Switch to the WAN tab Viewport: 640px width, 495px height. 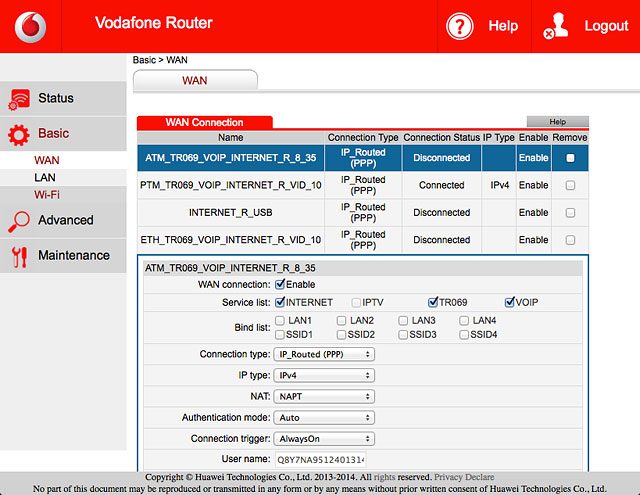click(195, 80)
